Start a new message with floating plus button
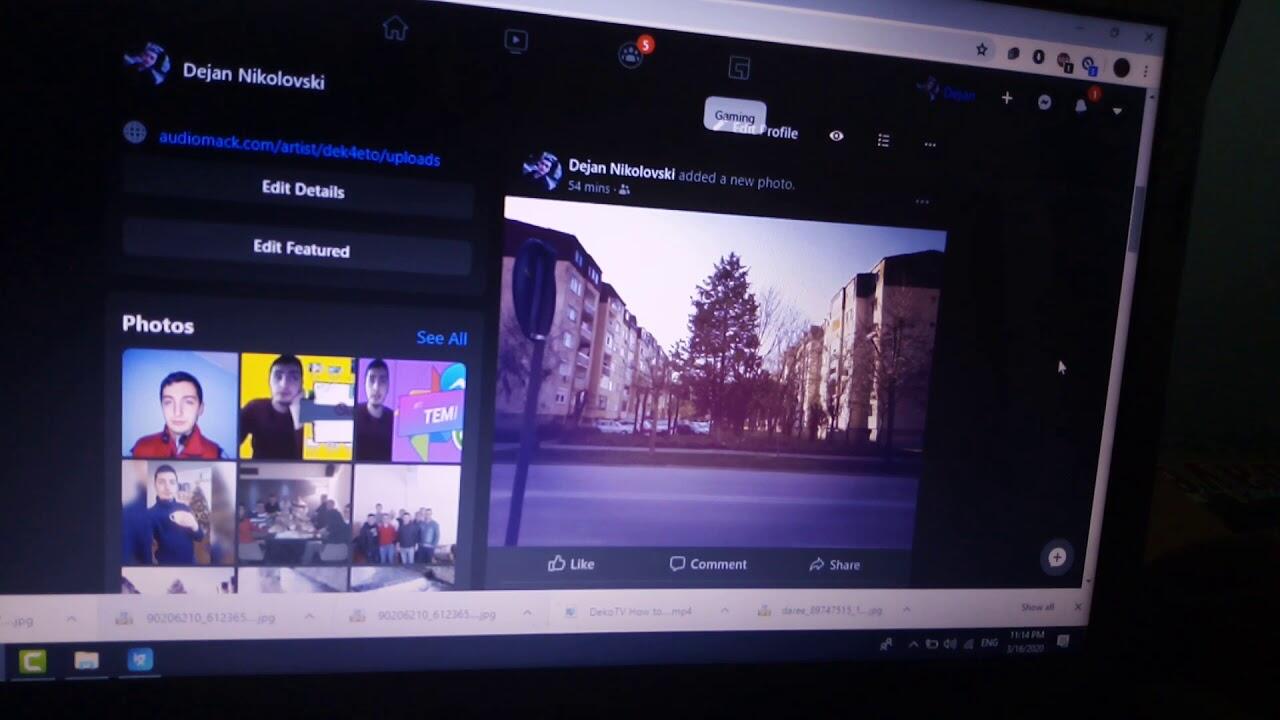 1056,557
